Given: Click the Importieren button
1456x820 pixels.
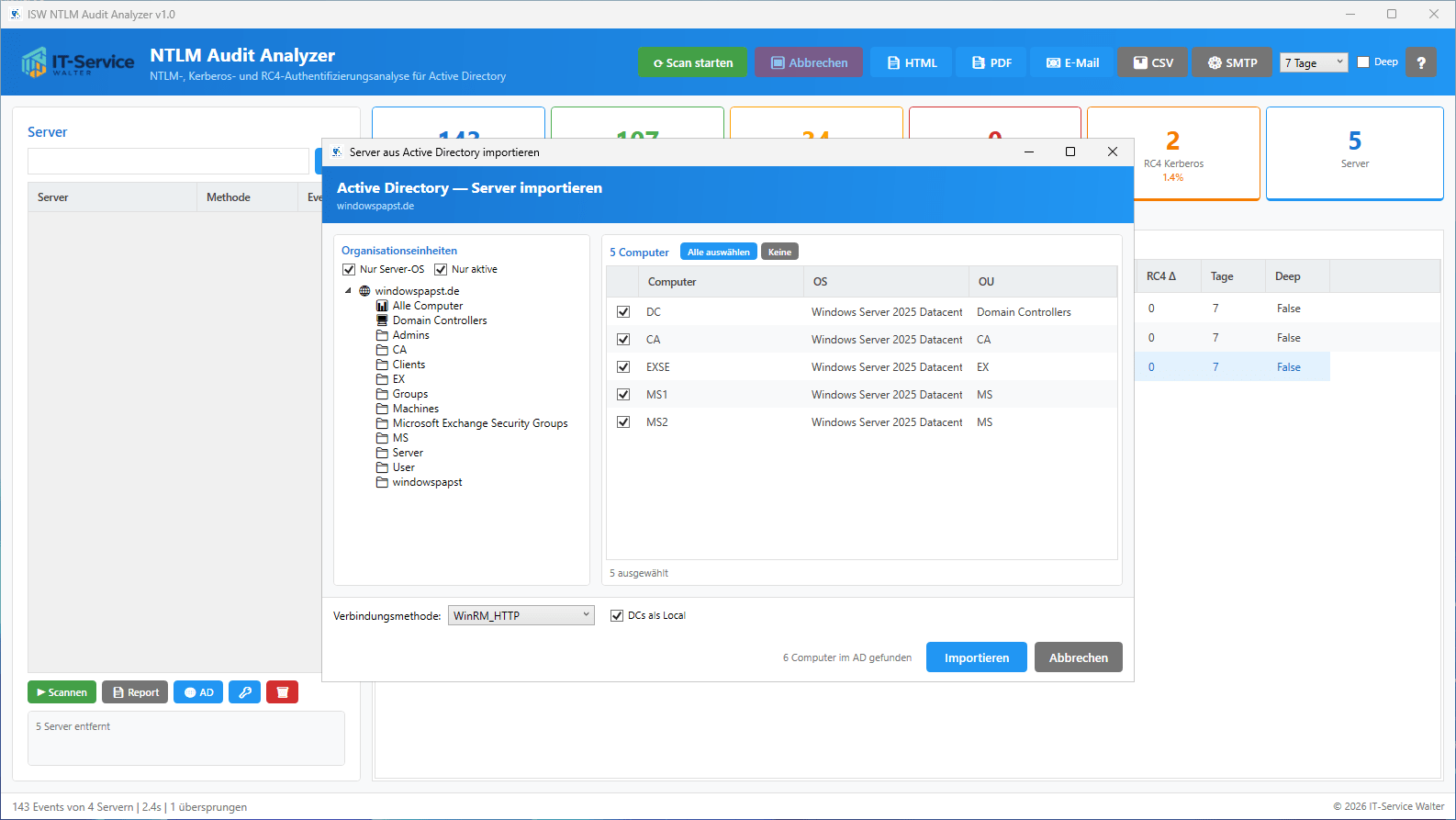Looking at the screenshot, I should point(976,657).
